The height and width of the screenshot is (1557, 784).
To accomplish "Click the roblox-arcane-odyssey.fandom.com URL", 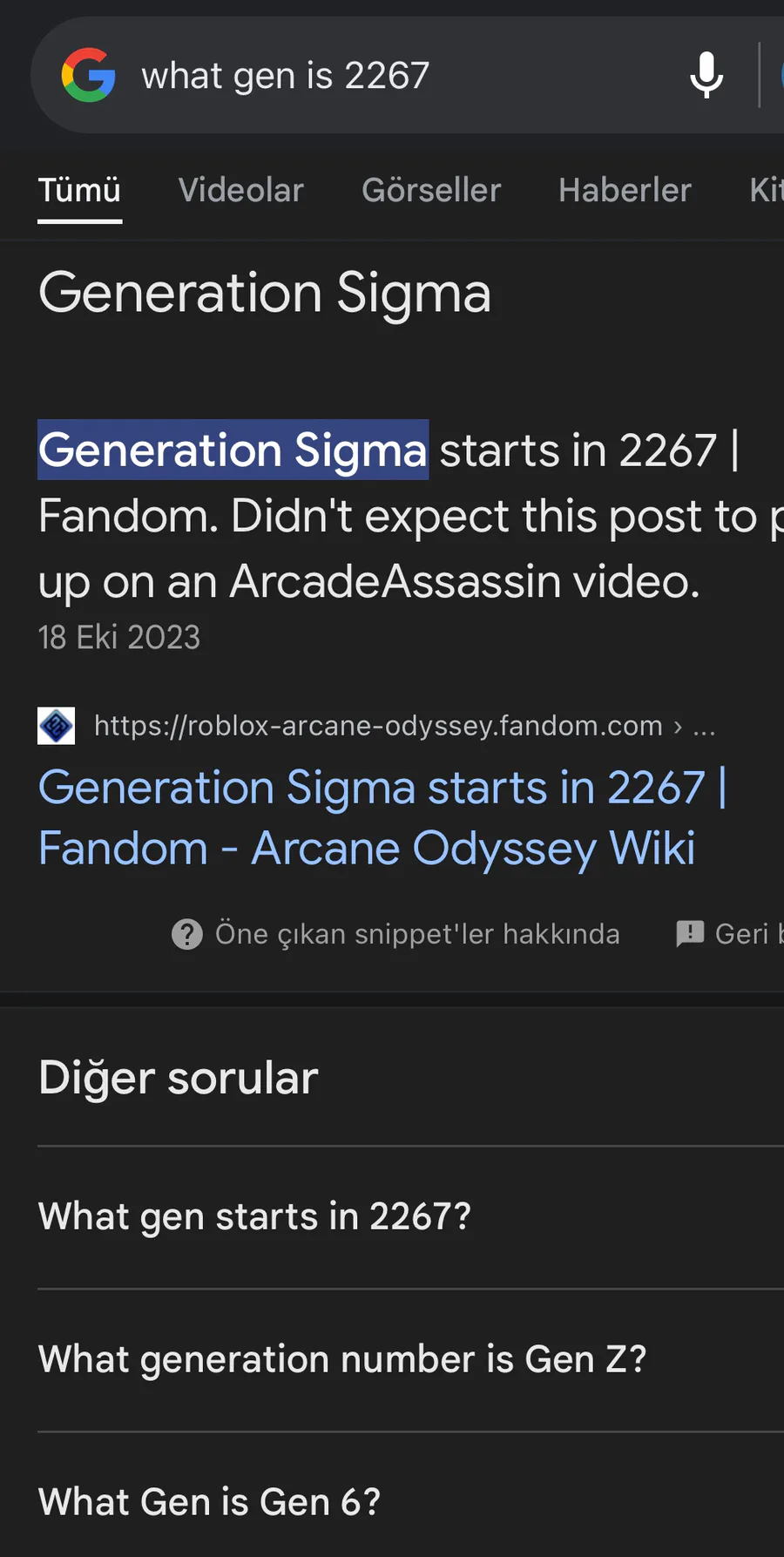I will pos(378,726).
